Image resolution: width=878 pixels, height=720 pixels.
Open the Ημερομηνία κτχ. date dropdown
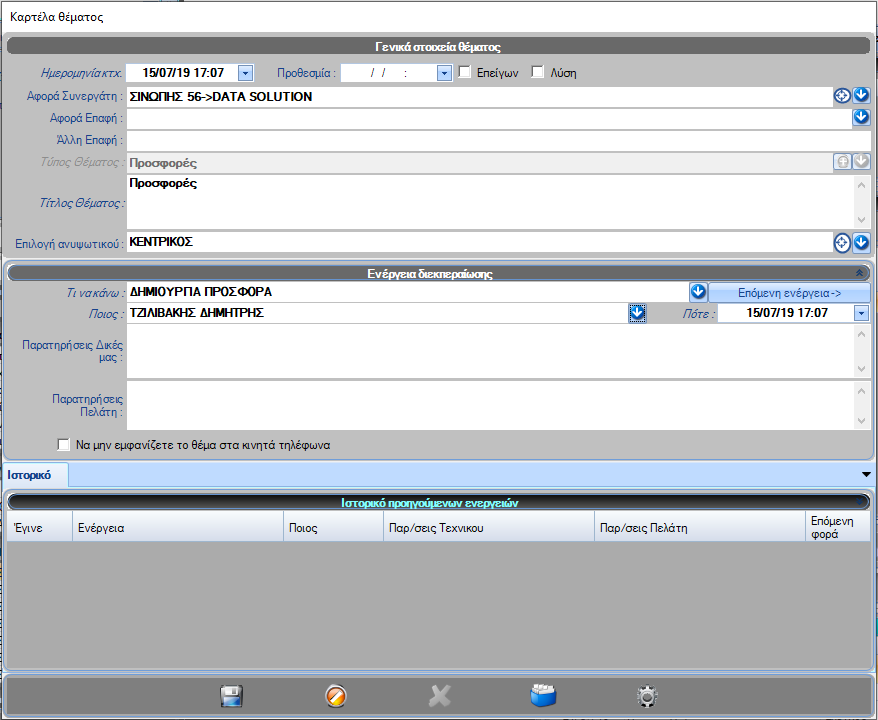click(x=246, y=72)
